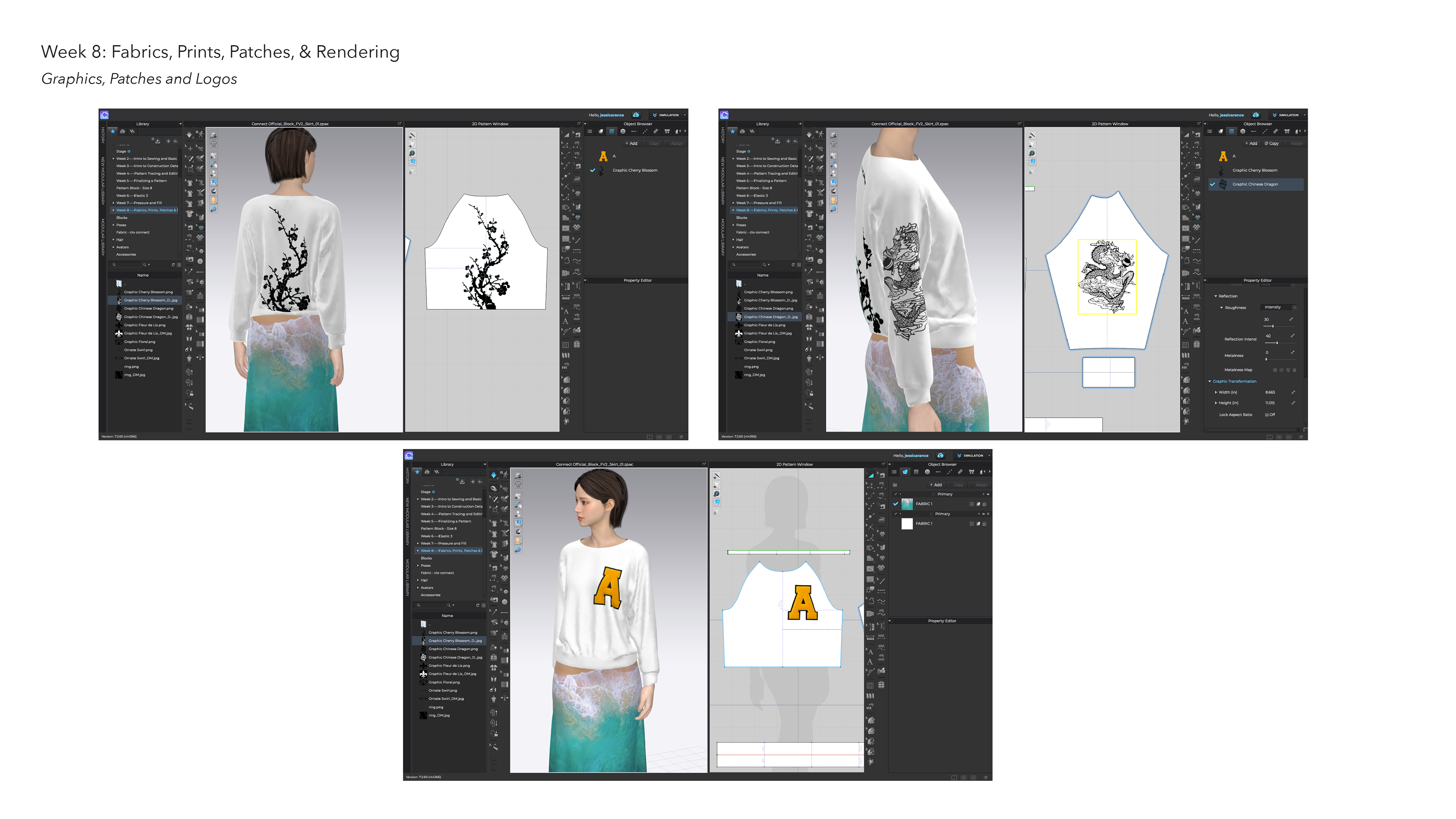Click the Reflection Intensity slider handle

[x=1277, y=343]
